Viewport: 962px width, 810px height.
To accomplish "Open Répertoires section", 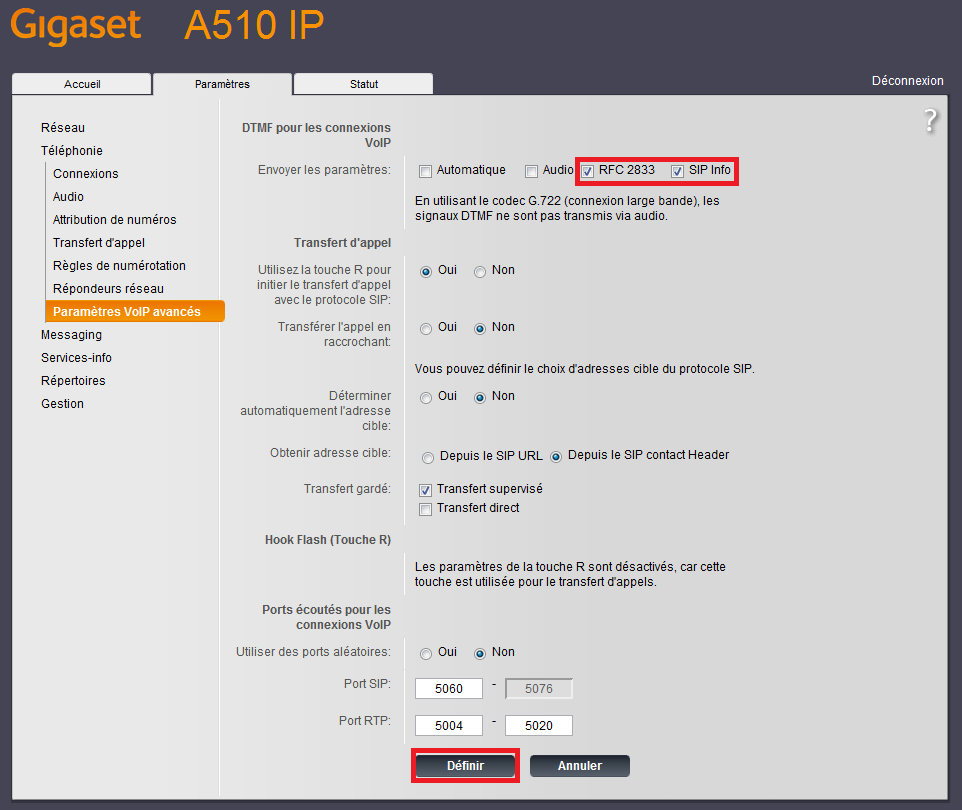I will [x=73, y=380].
